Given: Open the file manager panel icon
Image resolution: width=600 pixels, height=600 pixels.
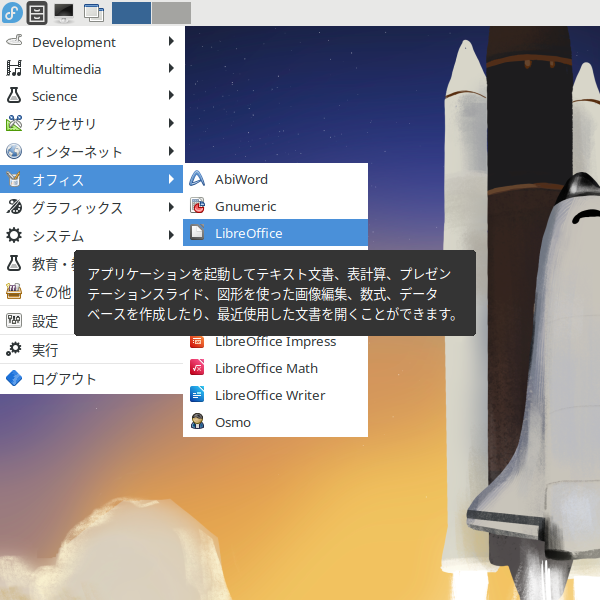Looking at the screenshot, I should [x=37, y=13].
